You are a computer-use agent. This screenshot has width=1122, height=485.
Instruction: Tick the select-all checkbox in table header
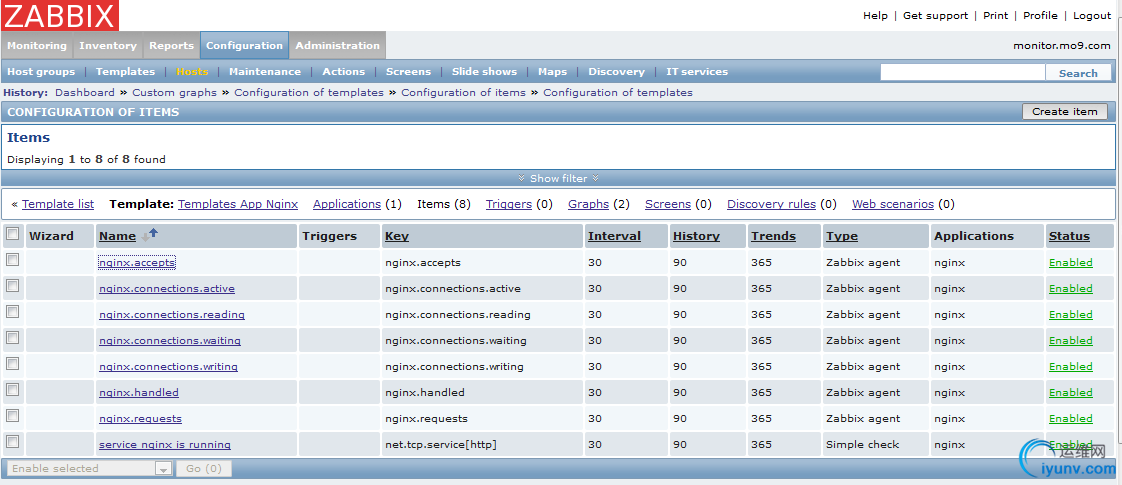point(13,234)
